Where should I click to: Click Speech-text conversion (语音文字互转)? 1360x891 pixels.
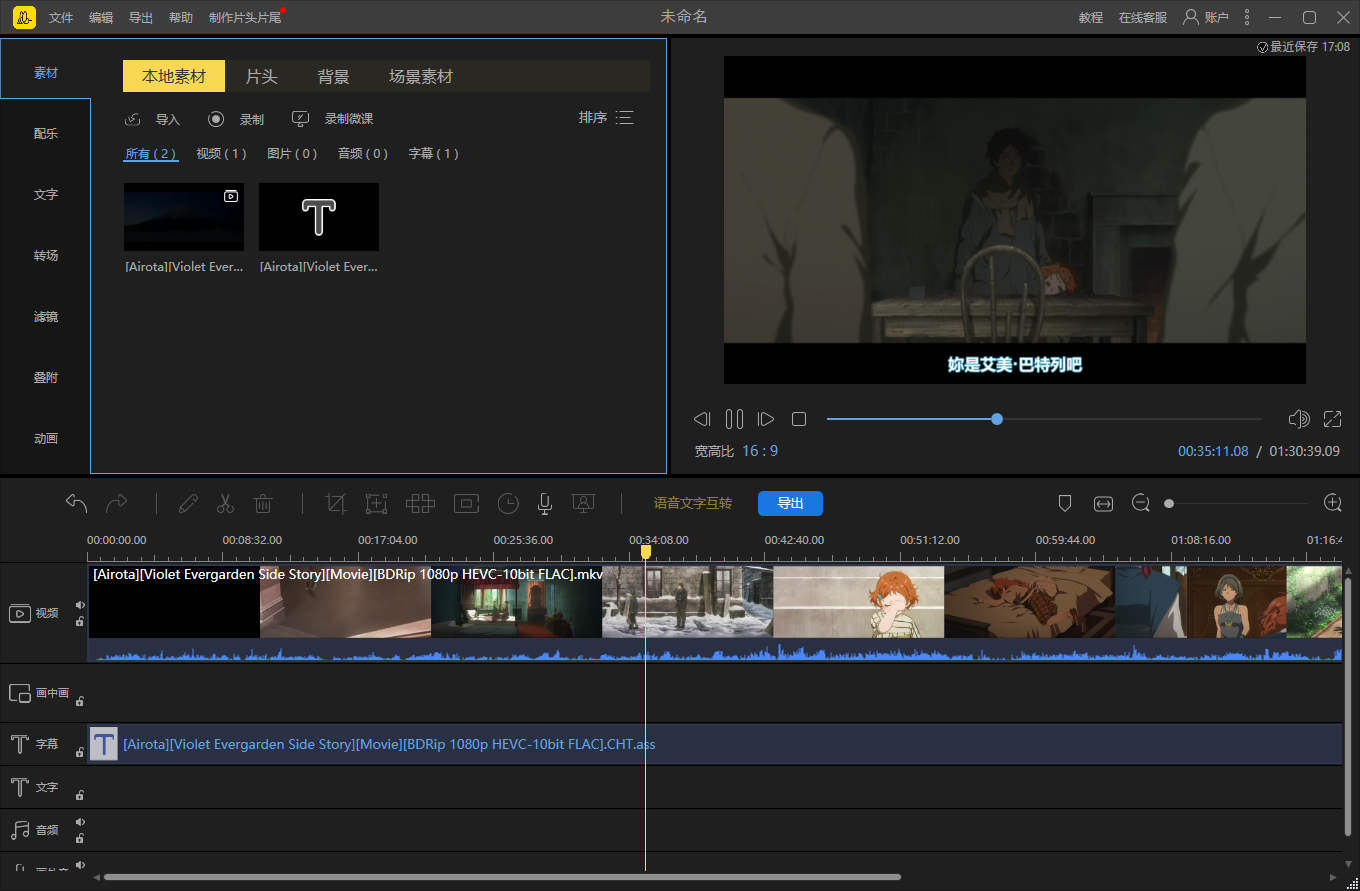[693, 503]
